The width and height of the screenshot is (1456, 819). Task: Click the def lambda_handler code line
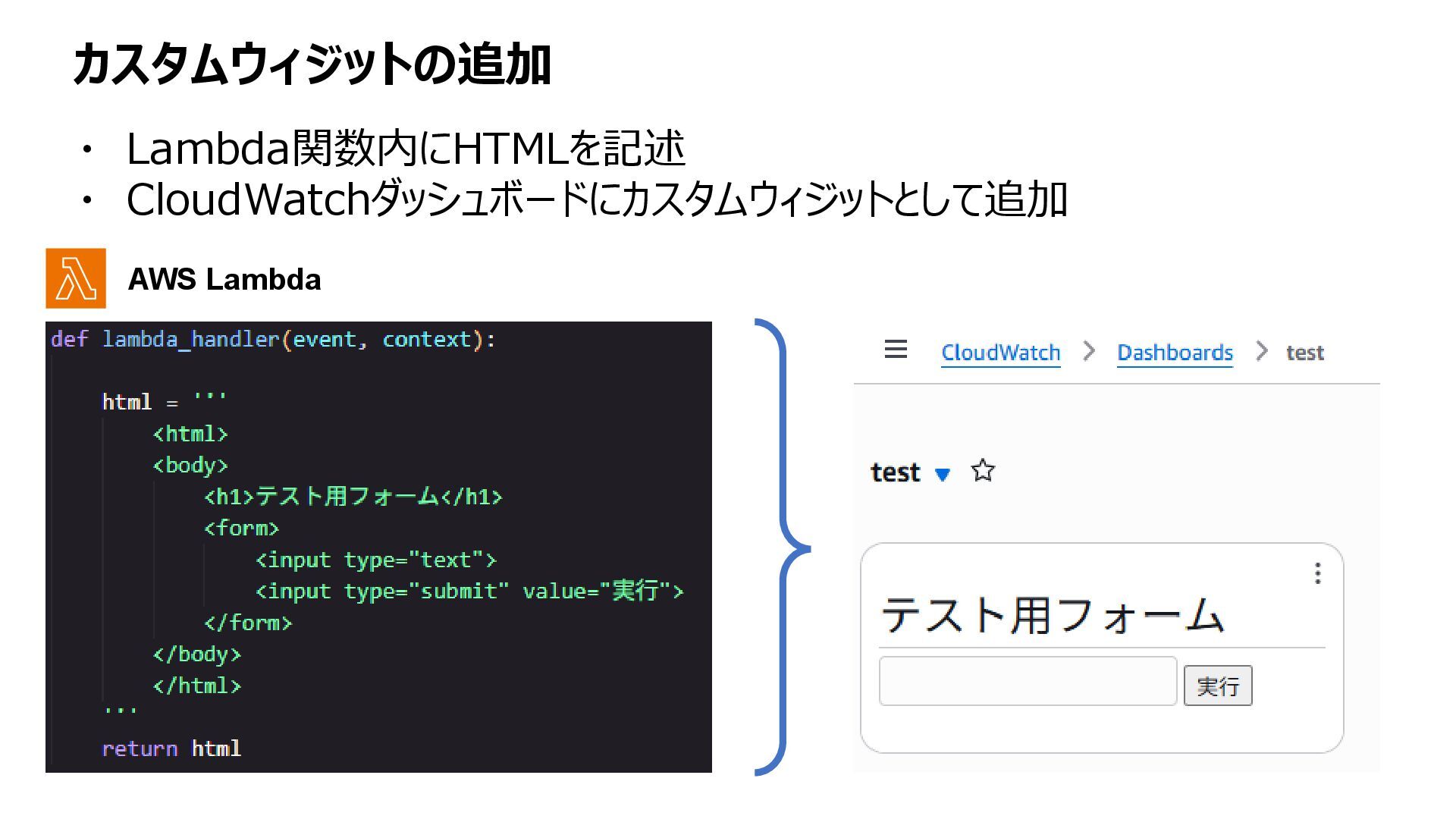pyautogui.click(x=273, y=339)
